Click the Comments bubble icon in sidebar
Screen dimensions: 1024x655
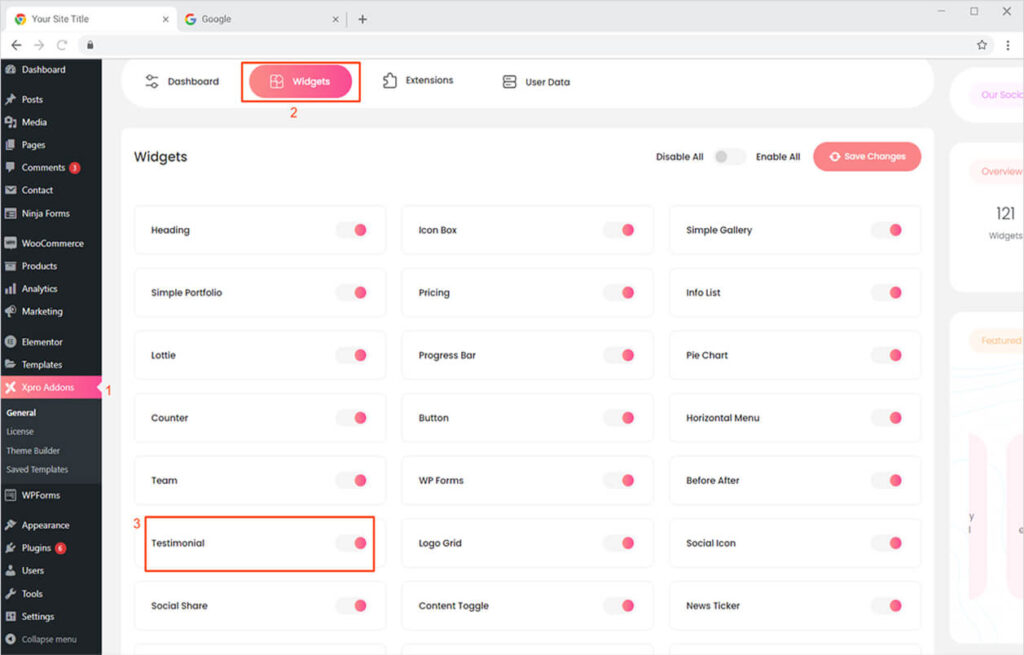[x=11, y=168]
